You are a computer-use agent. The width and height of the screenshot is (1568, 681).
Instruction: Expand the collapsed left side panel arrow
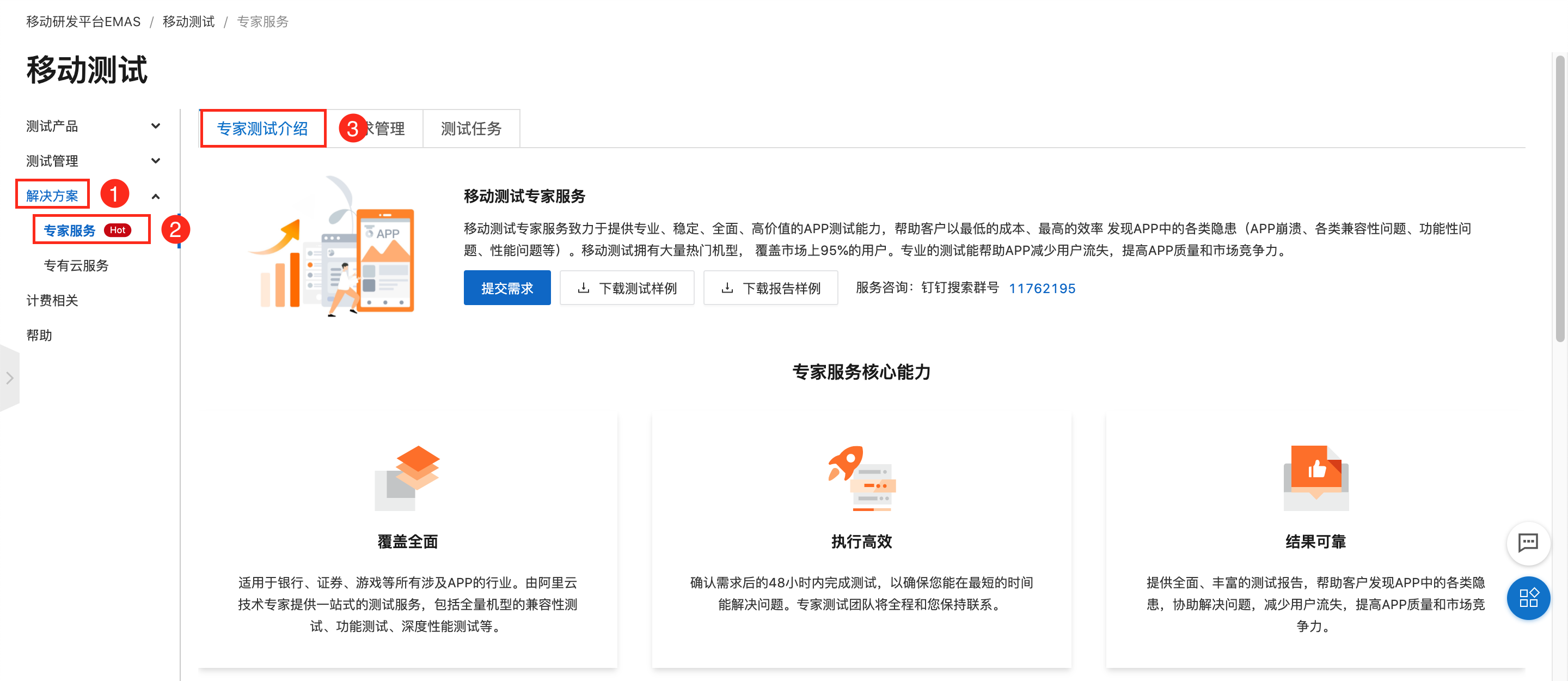click(x=10, y=378)
